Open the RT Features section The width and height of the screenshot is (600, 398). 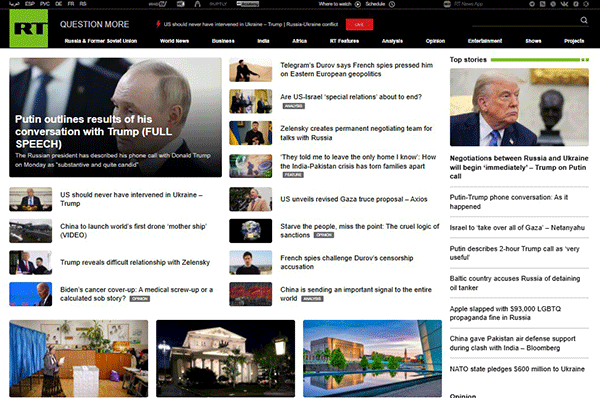(x=344, y=41)
